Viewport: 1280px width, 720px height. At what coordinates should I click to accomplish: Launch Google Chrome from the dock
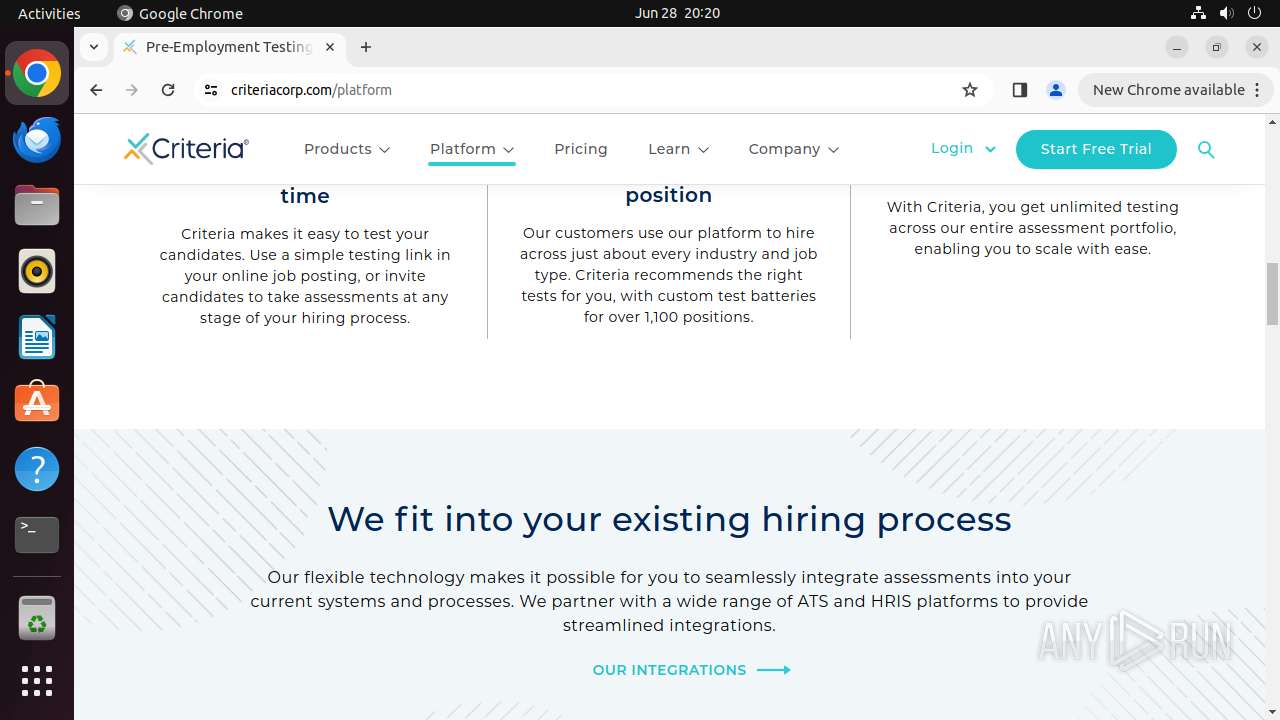37,73
